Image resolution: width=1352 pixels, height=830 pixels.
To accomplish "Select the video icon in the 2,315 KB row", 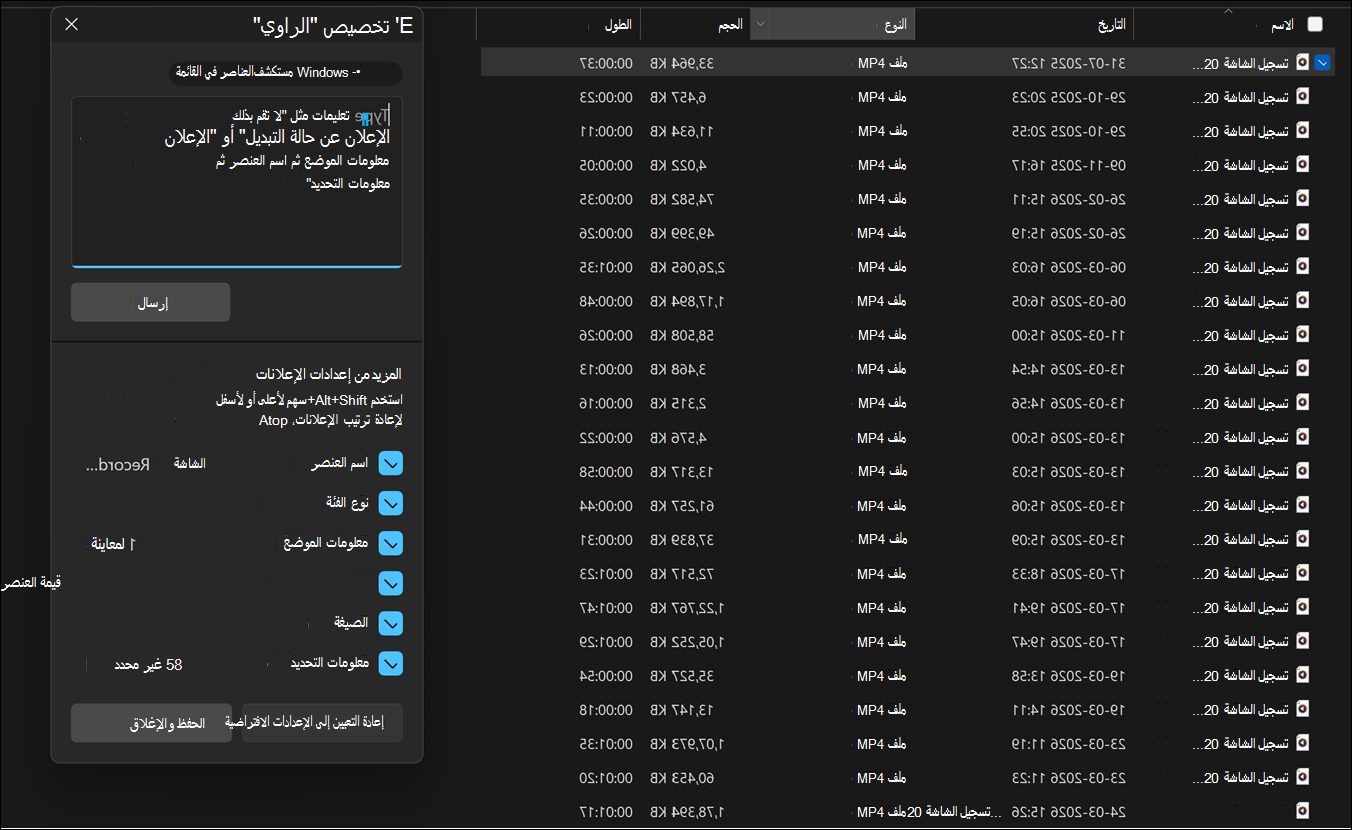I will (x=1302, y=402).
